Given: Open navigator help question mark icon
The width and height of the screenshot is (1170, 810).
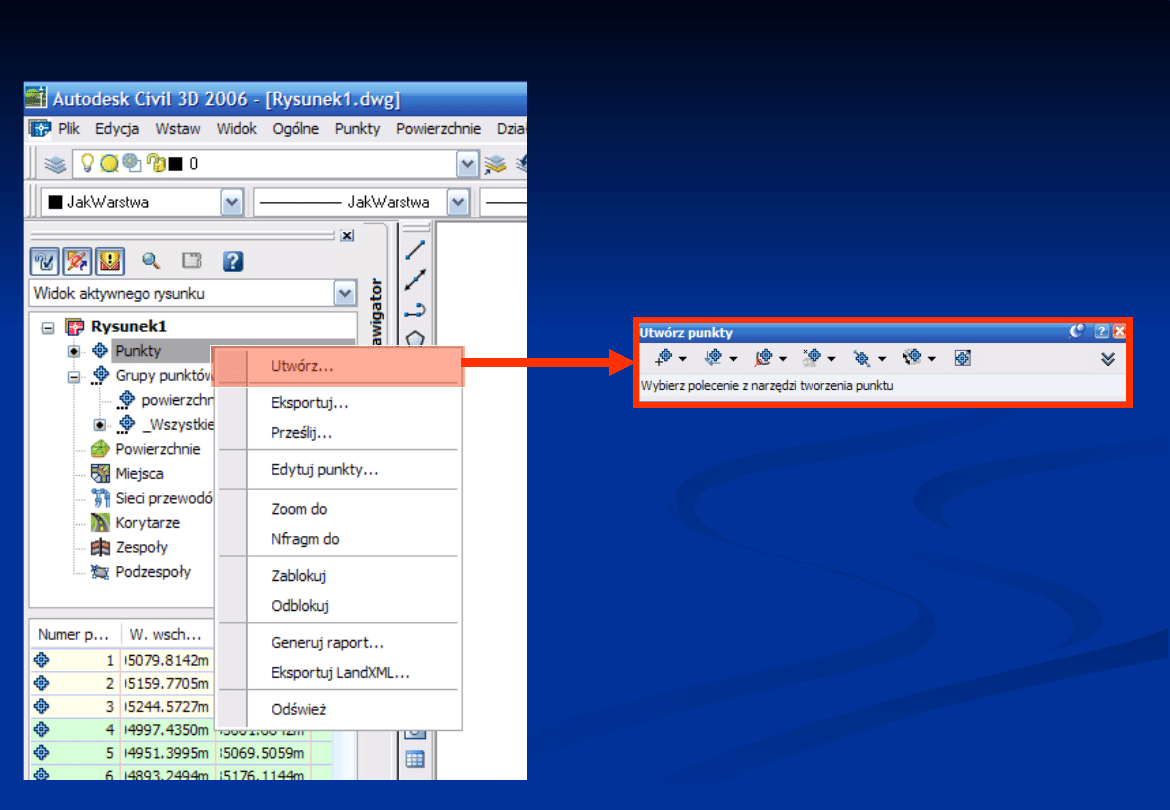Looking at the screenshot, I should tap(233, 261).
